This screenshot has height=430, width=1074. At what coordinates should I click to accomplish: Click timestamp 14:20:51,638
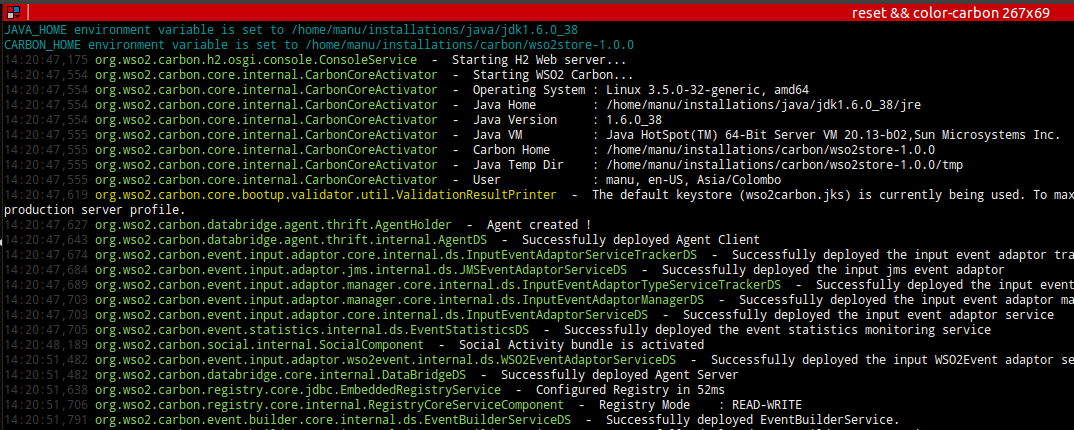(x=46, y=391)
